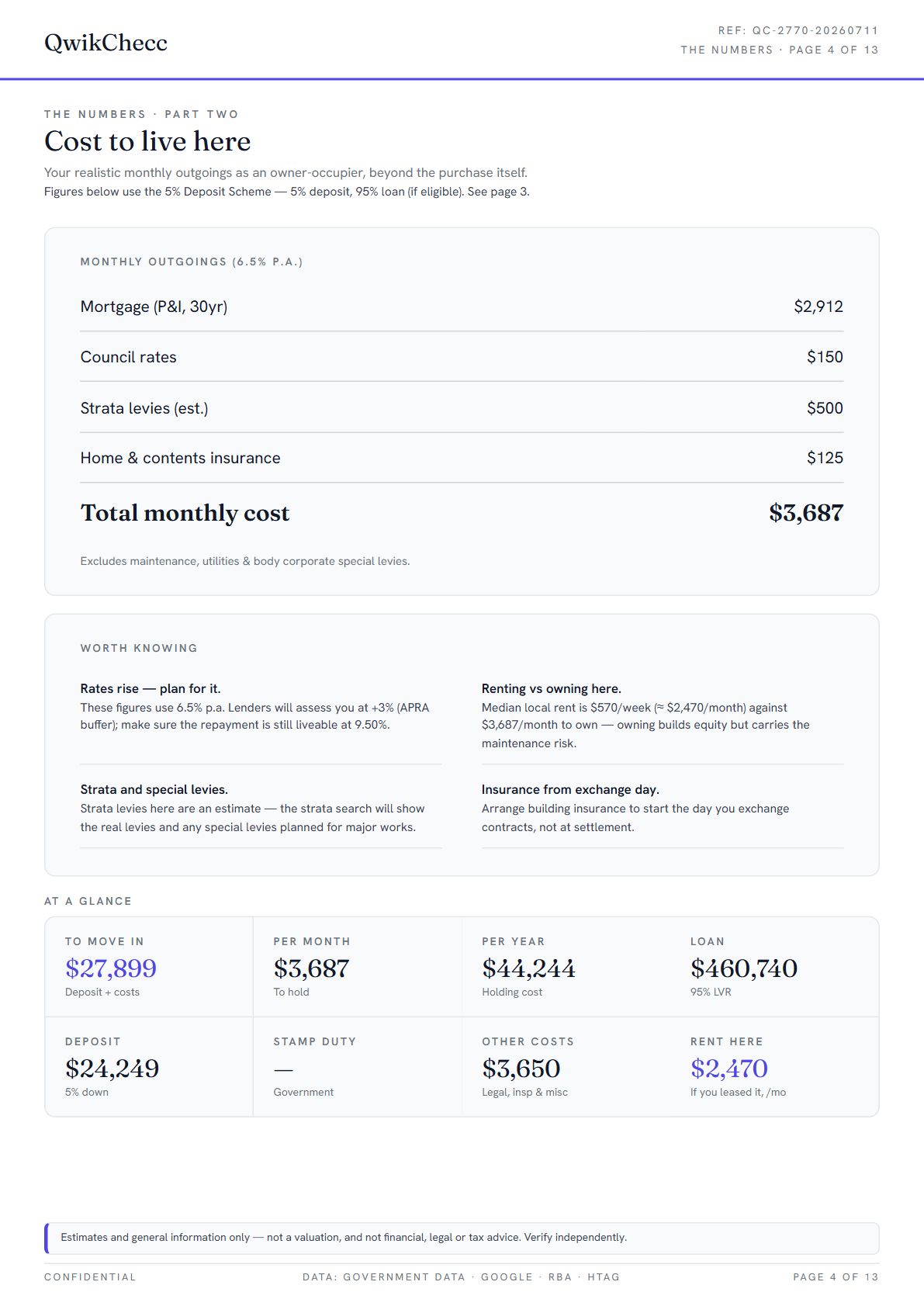Image resolution: width=924 pixels, height=1306 pixels.
Task: Click the "If you leased it, /mo" caption
Action: (738, 1093)
